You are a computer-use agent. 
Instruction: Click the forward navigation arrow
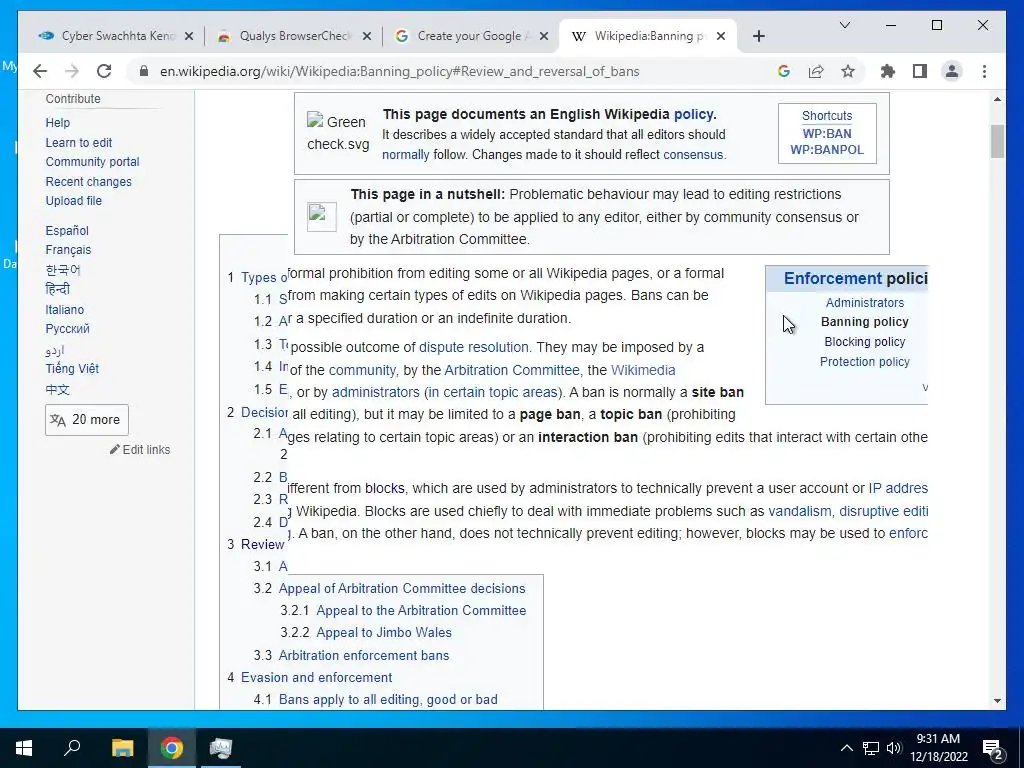coord(72,71)
